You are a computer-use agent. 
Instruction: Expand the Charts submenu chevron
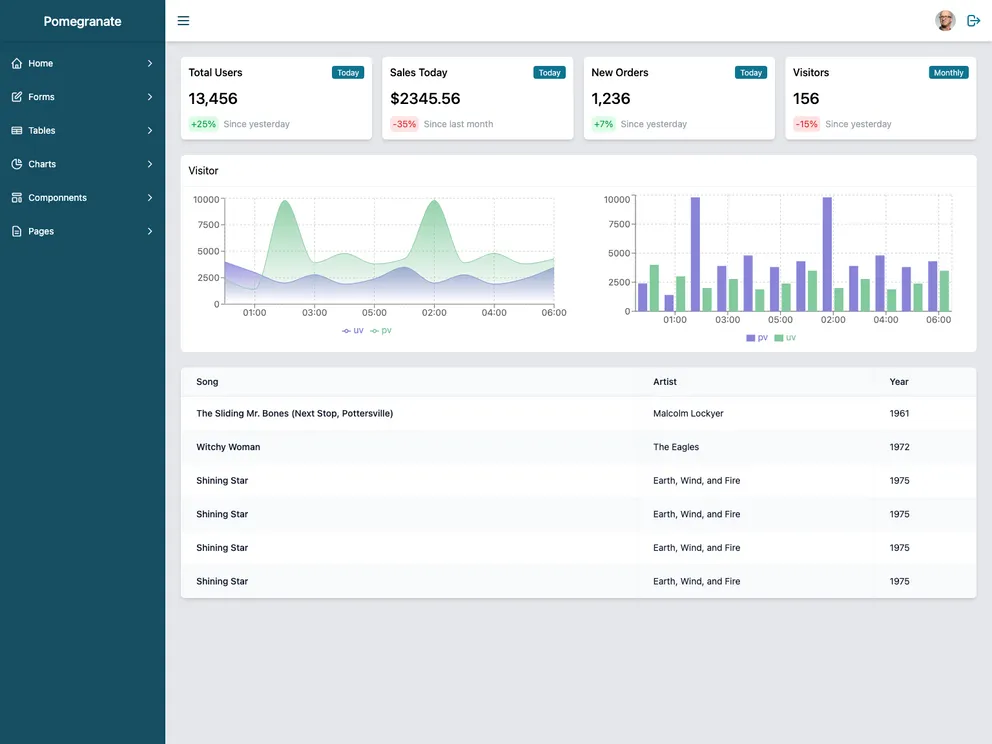coord(150,164)
